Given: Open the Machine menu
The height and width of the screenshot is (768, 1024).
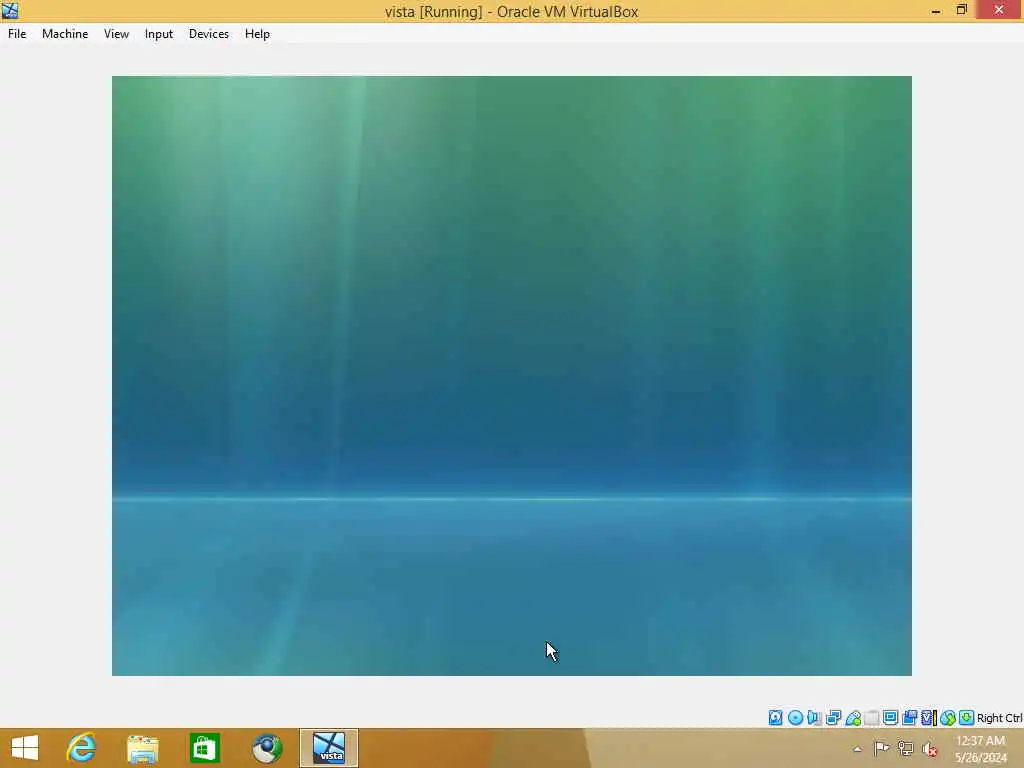Looking at the screenshot, I should click(65, 34).
